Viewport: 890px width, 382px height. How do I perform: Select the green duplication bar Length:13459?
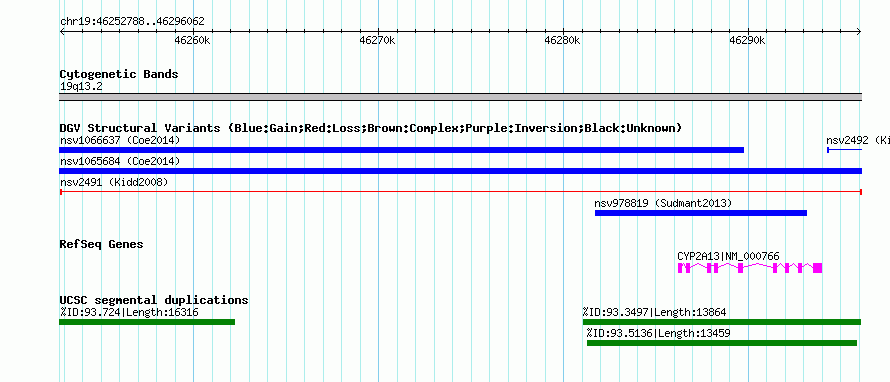click(x=722, y=343)
